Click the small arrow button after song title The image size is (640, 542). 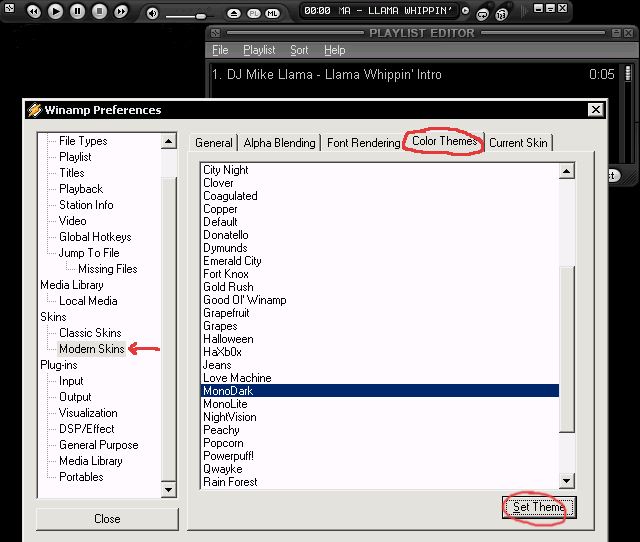[465, 11]
